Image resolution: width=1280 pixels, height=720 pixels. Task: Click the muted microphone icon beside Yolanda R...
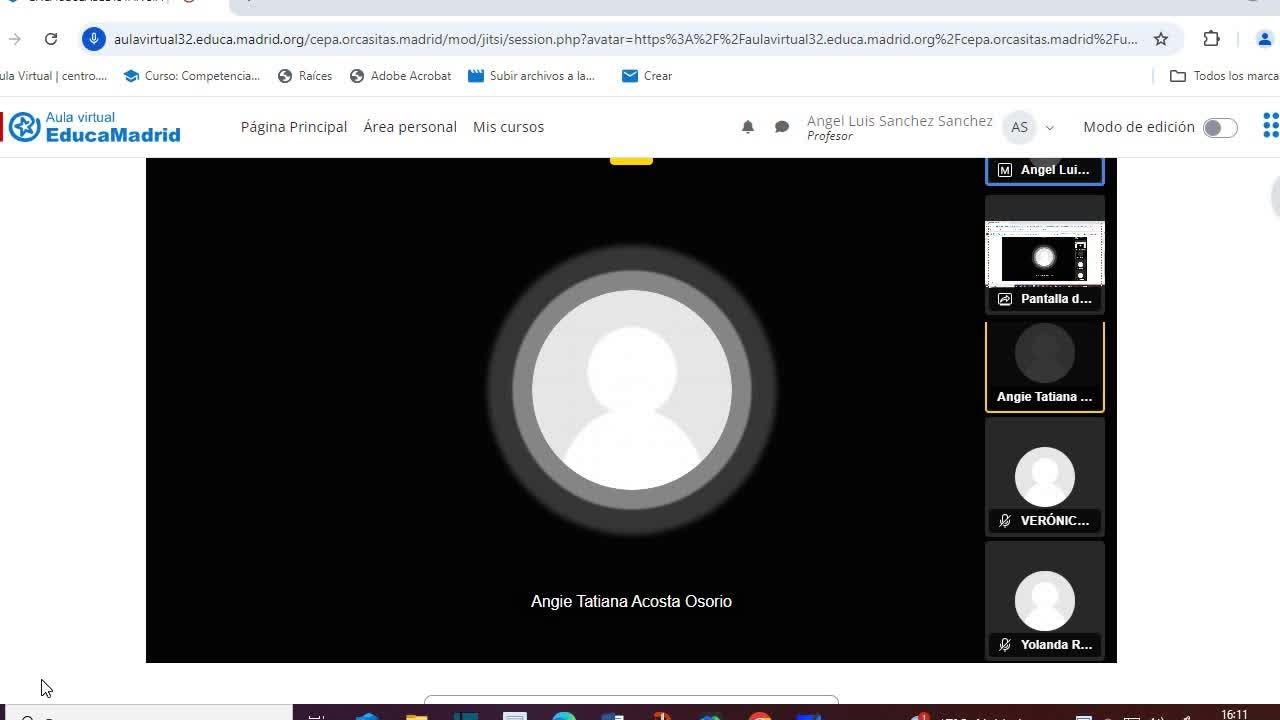tap(1005, 645)
